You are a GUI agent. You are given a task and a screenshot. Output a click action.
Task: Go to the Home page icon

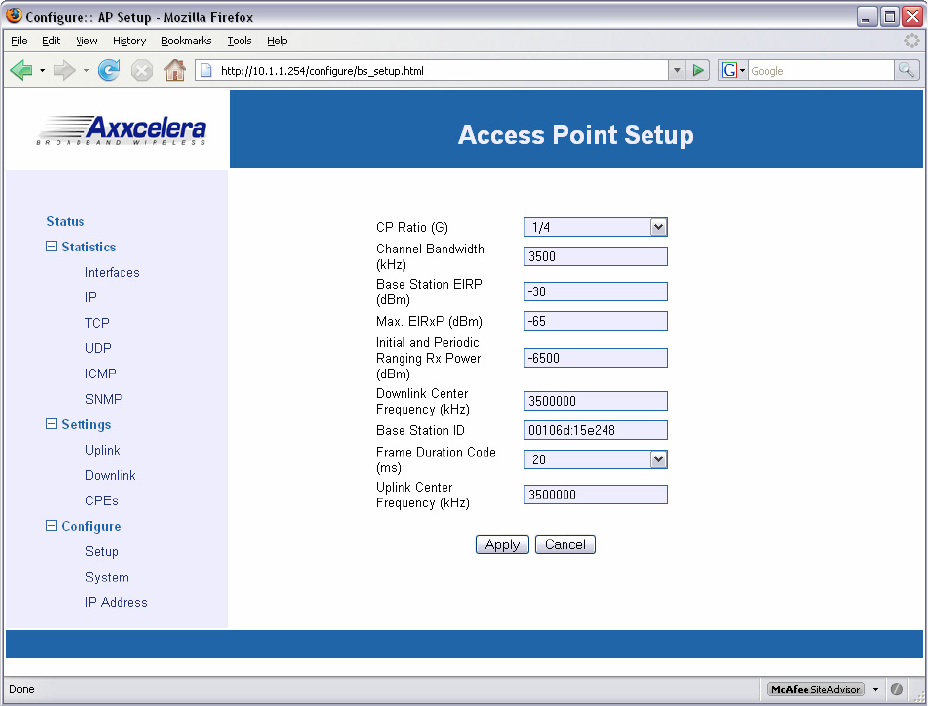click(x=175, y=70)
